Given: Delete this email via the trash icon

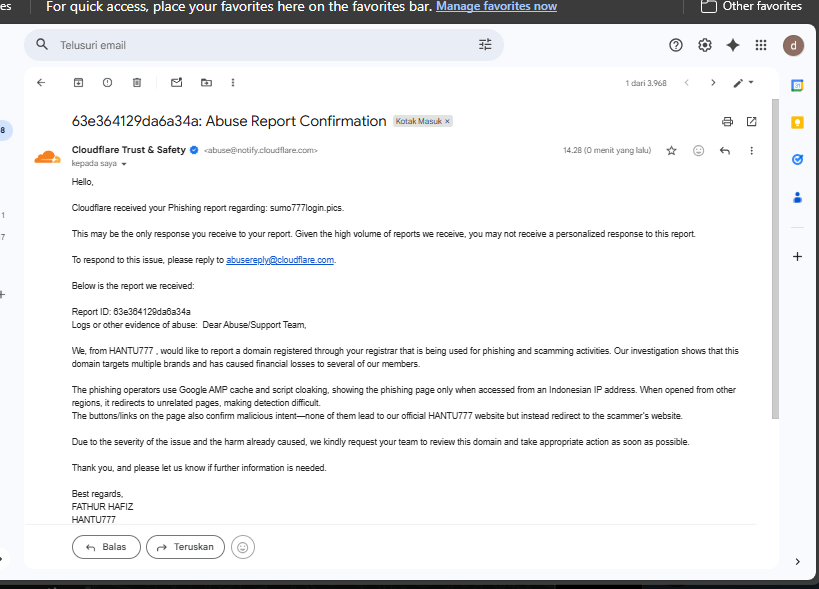Looking at the screenshot, I should click(x=137, y=83).
